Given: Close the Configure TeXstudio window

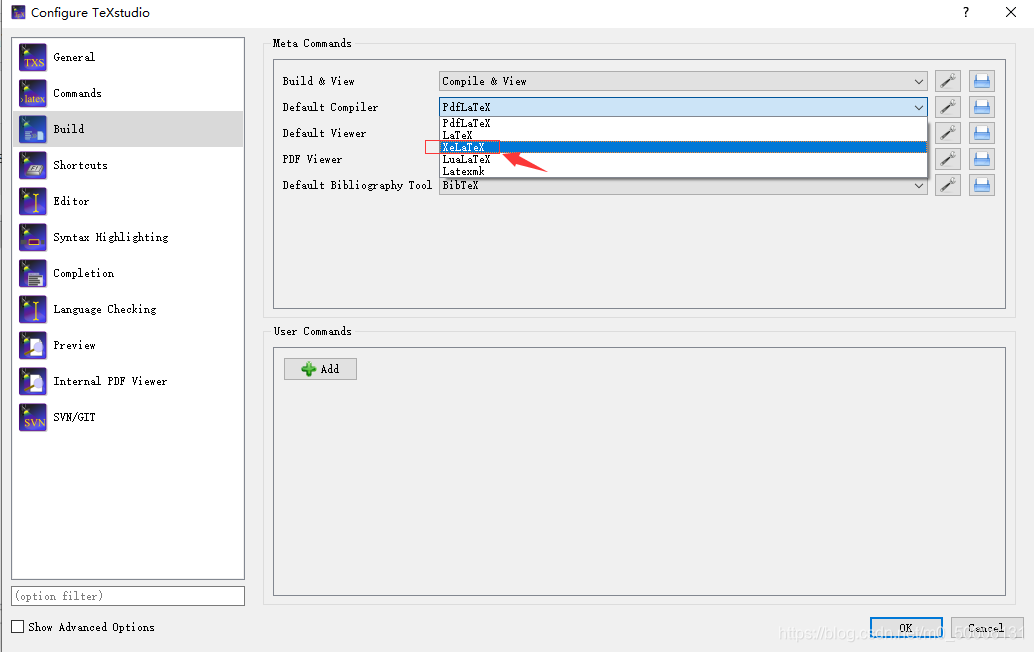Looking at the screenshot, I should (1011, 13).
